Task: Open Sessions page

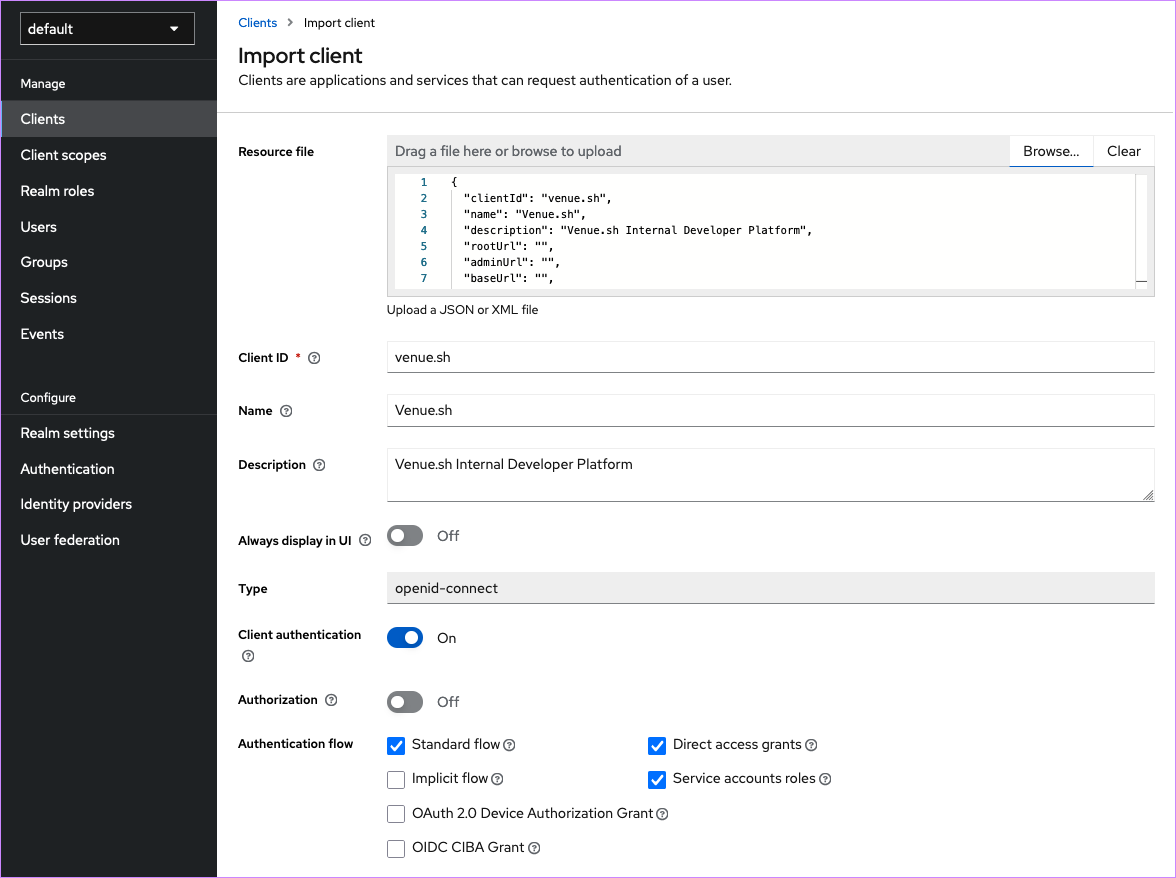Action: point(109,298)
